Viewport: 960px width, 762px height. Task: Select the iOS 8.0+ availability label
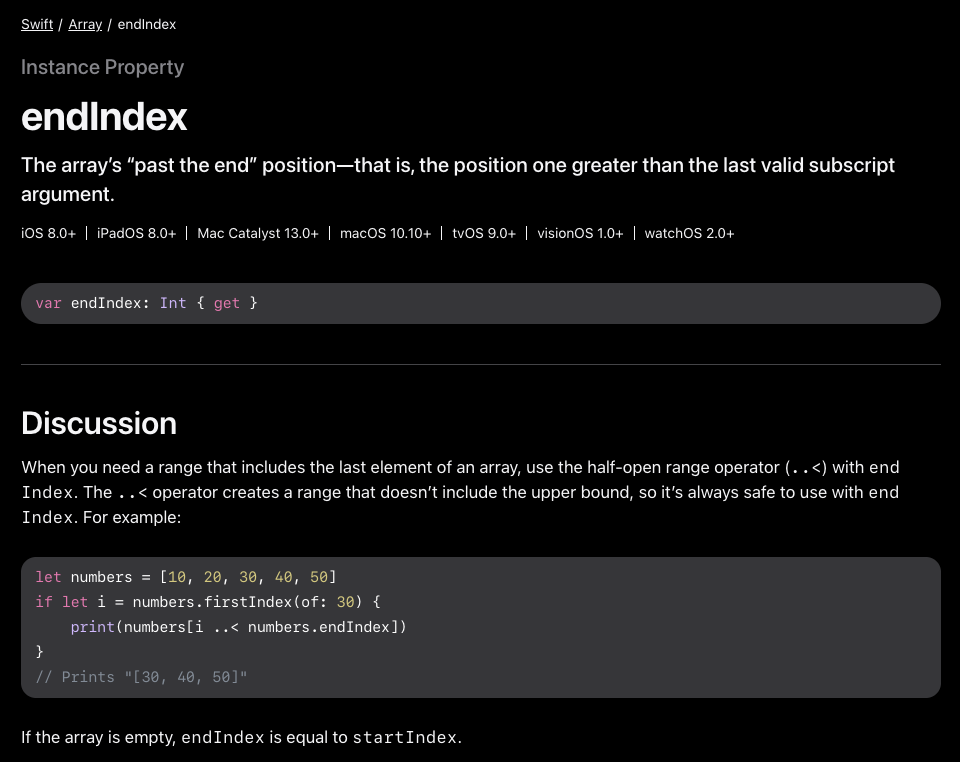click(x=49, y=233)
